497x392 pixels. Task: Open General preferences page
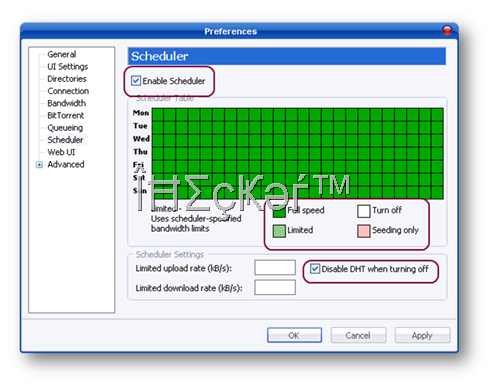click(x=62, y=54)
